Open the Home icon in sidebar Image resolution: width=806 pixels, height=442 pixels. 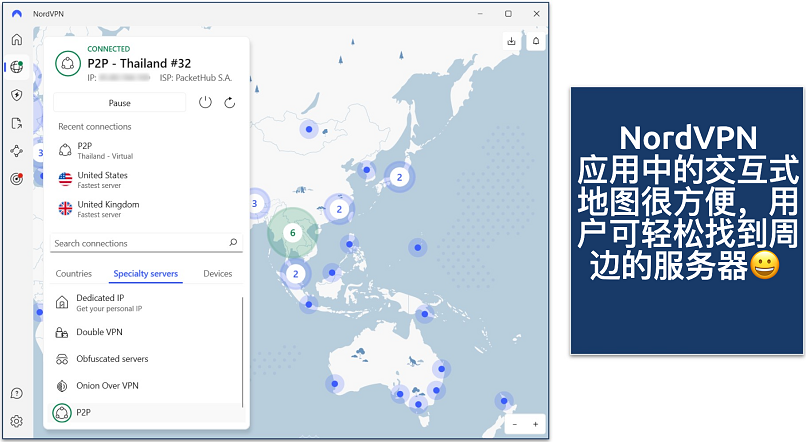point(17,40)
